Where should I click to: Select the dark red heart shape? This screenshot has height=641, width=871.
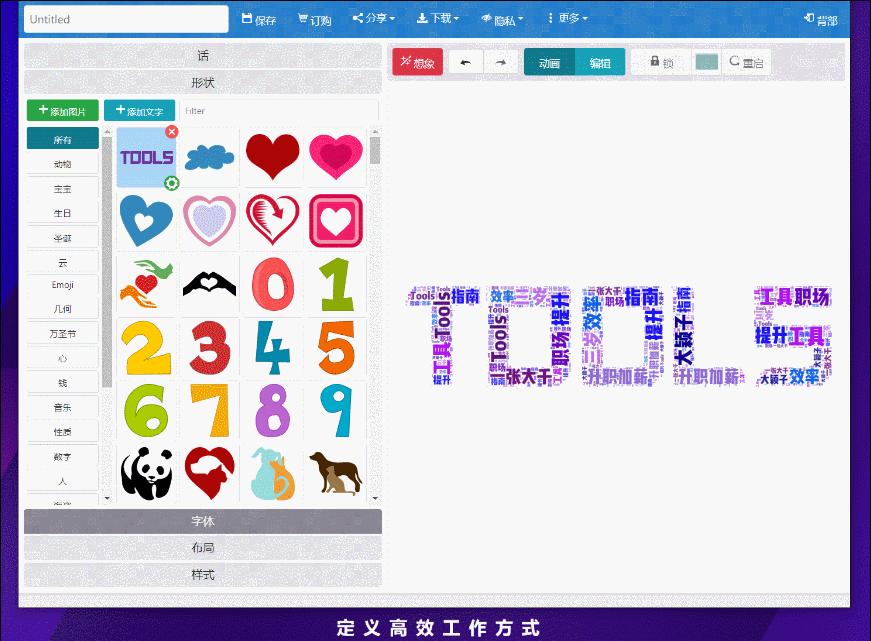(x=273, y=156)
